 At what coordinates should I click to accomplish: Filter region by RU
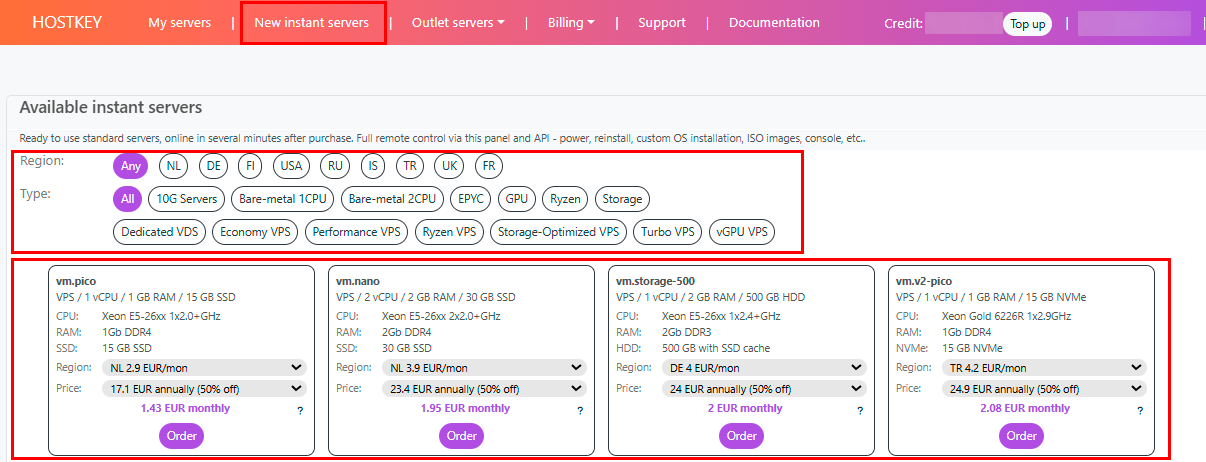coord(335,166)
